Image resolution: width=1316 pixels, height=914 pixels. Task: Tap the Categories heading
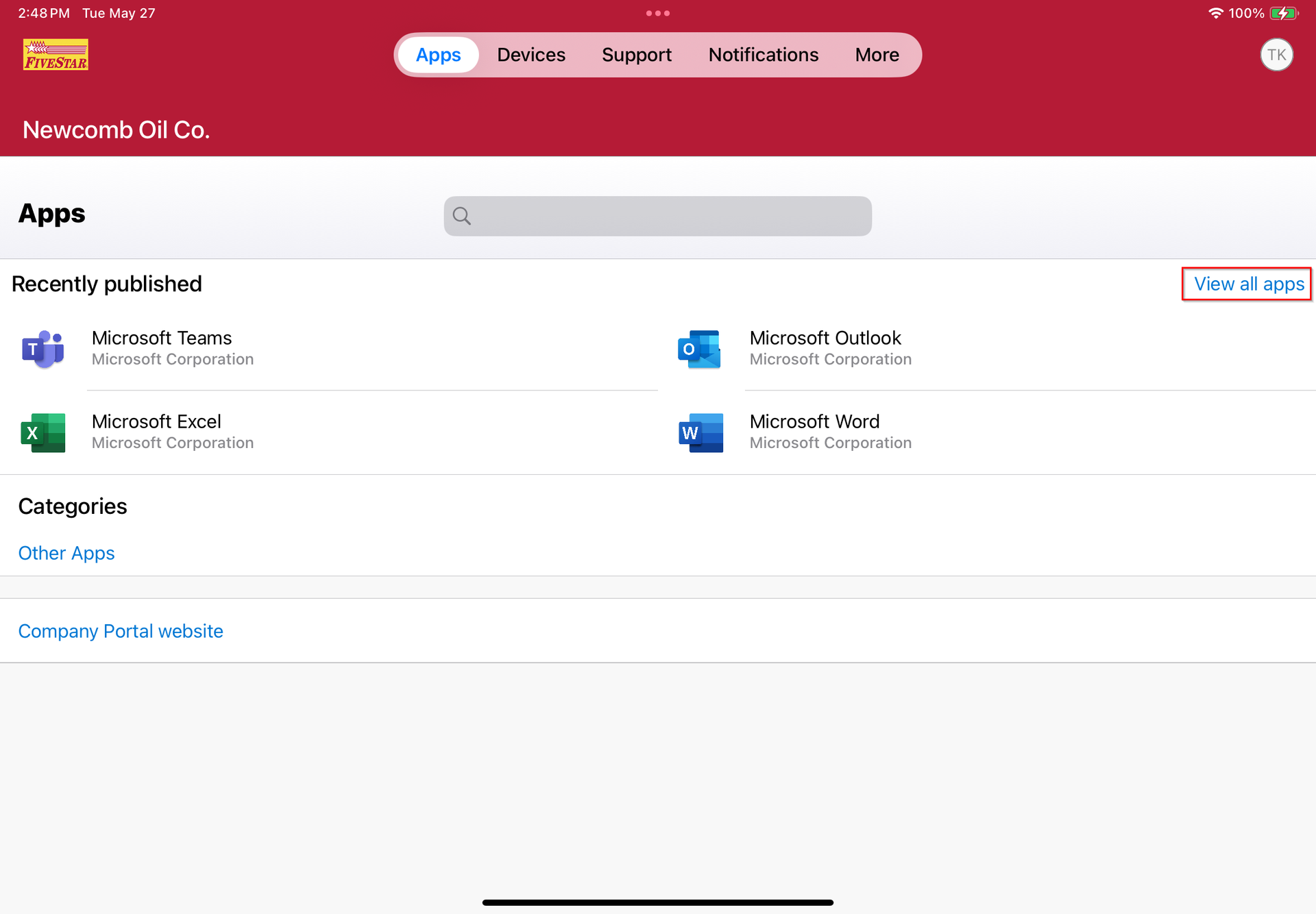73,506
